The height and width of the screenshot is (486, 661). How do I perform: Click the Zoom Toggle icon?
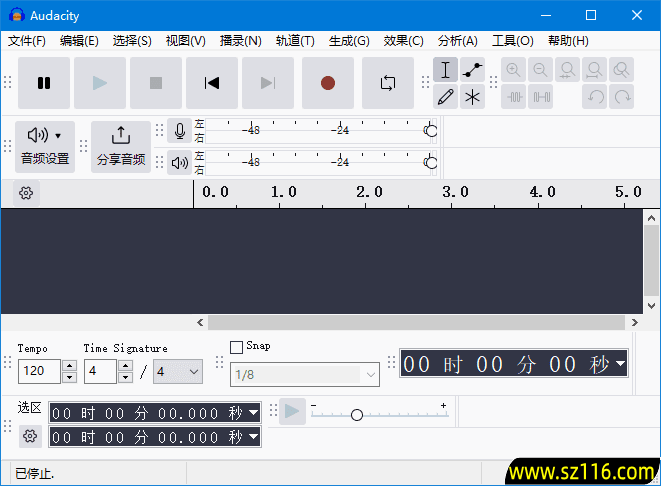(621, 70)
